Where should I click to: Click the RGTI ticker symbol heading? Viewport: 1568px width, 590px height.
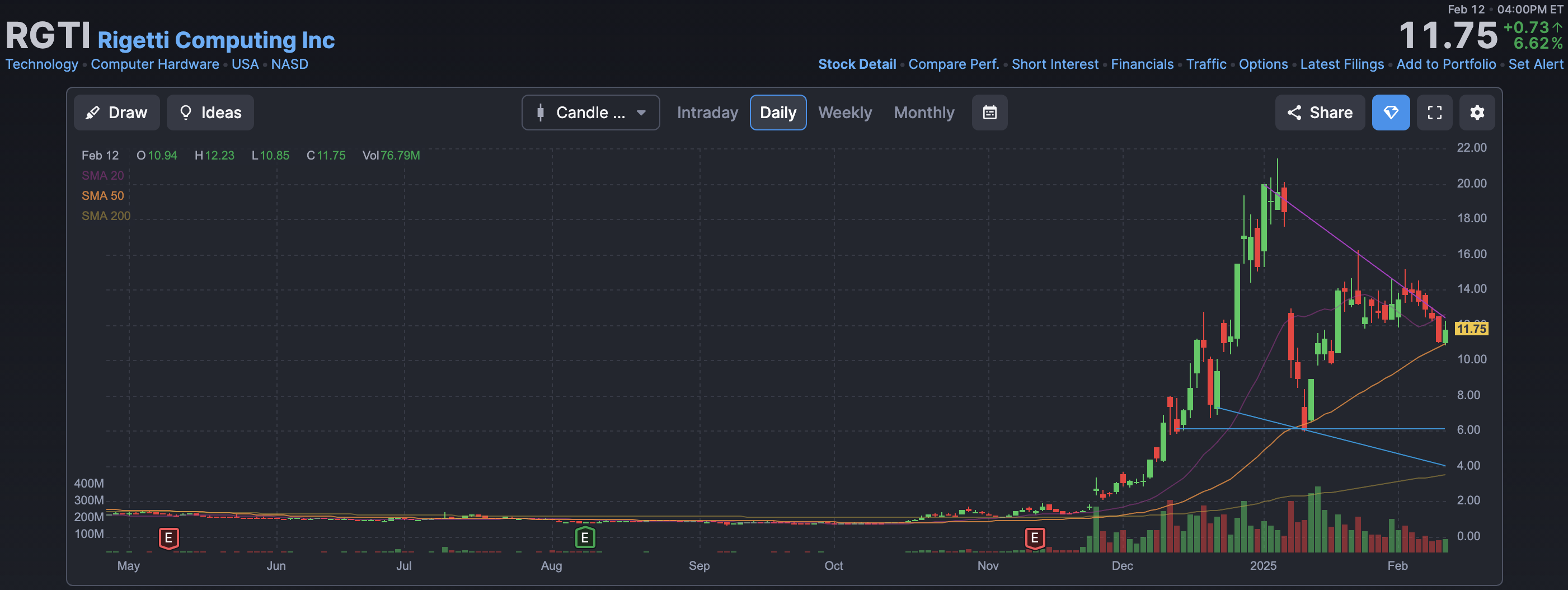click(x=48, y=35)
